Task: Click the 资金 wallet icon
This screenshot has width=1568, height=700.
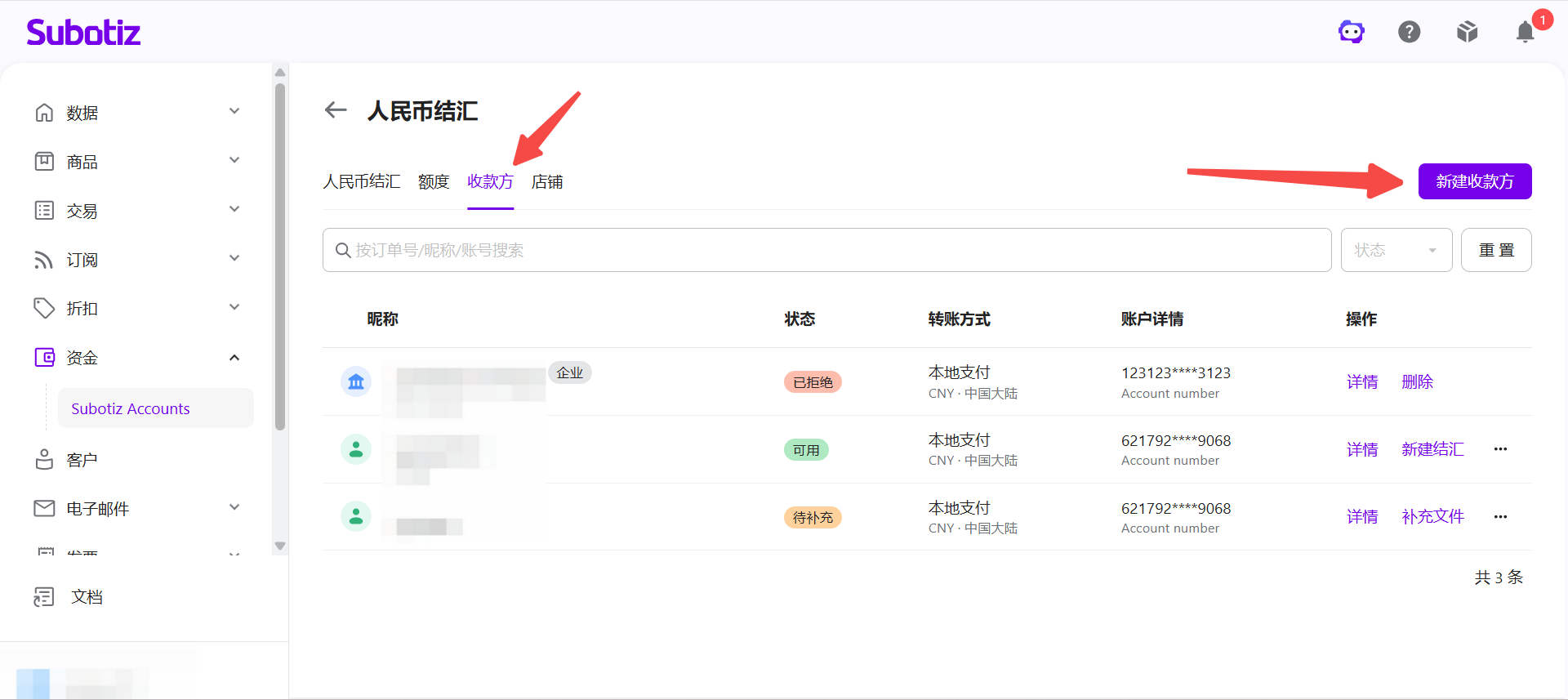Action: click(x=44, y=357)
